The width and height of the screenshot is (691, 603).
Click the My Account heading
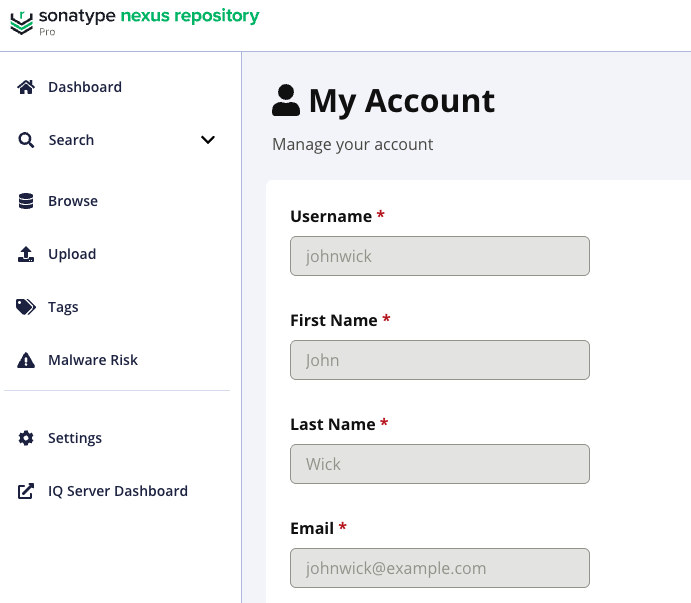[x=402, y=101]
